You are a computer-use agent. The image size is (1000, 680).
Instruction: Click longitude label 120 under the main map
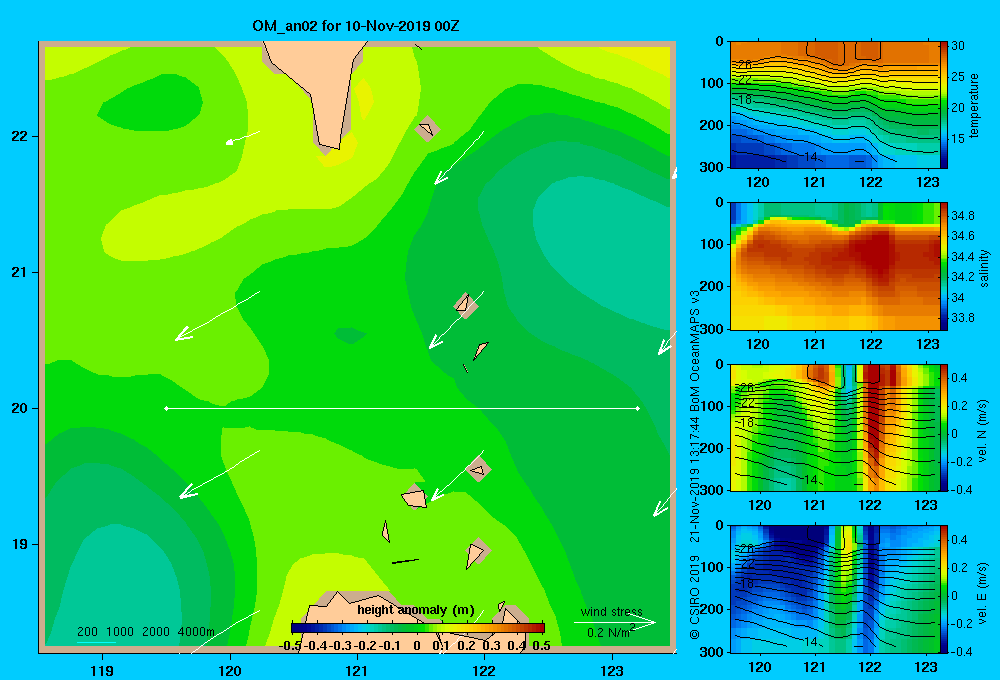(x=230, y=670)
